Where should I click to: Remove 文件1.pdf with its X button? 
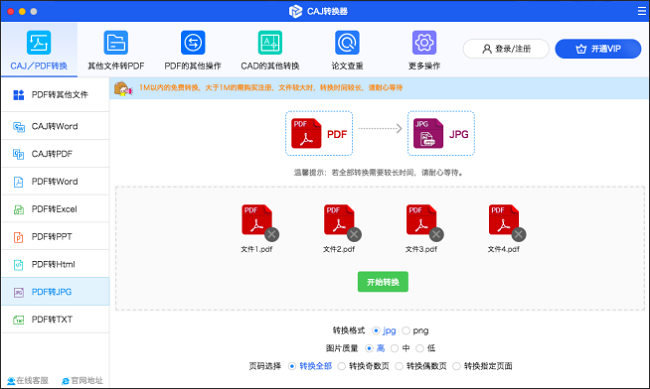click(x=272, y=235)
